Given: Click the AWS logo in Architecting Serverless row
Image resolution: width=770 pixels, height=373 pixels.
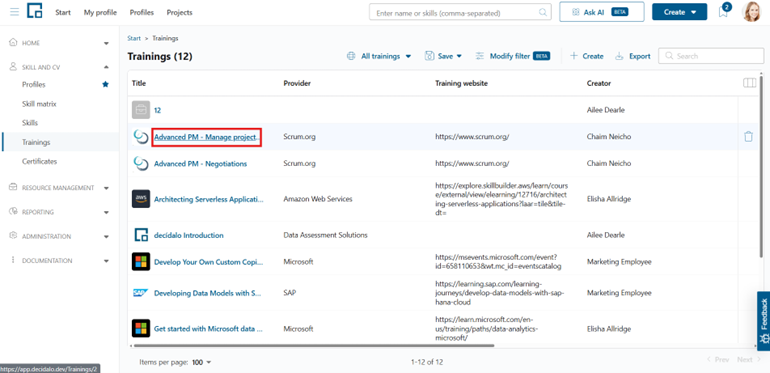Looking at the screenshot, I should click(141, 199).
